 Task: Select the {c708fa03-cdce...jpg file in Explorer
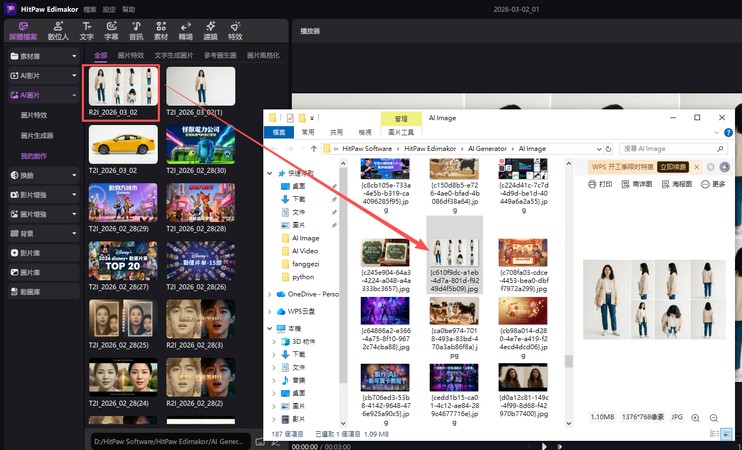[x=523, y=265]
